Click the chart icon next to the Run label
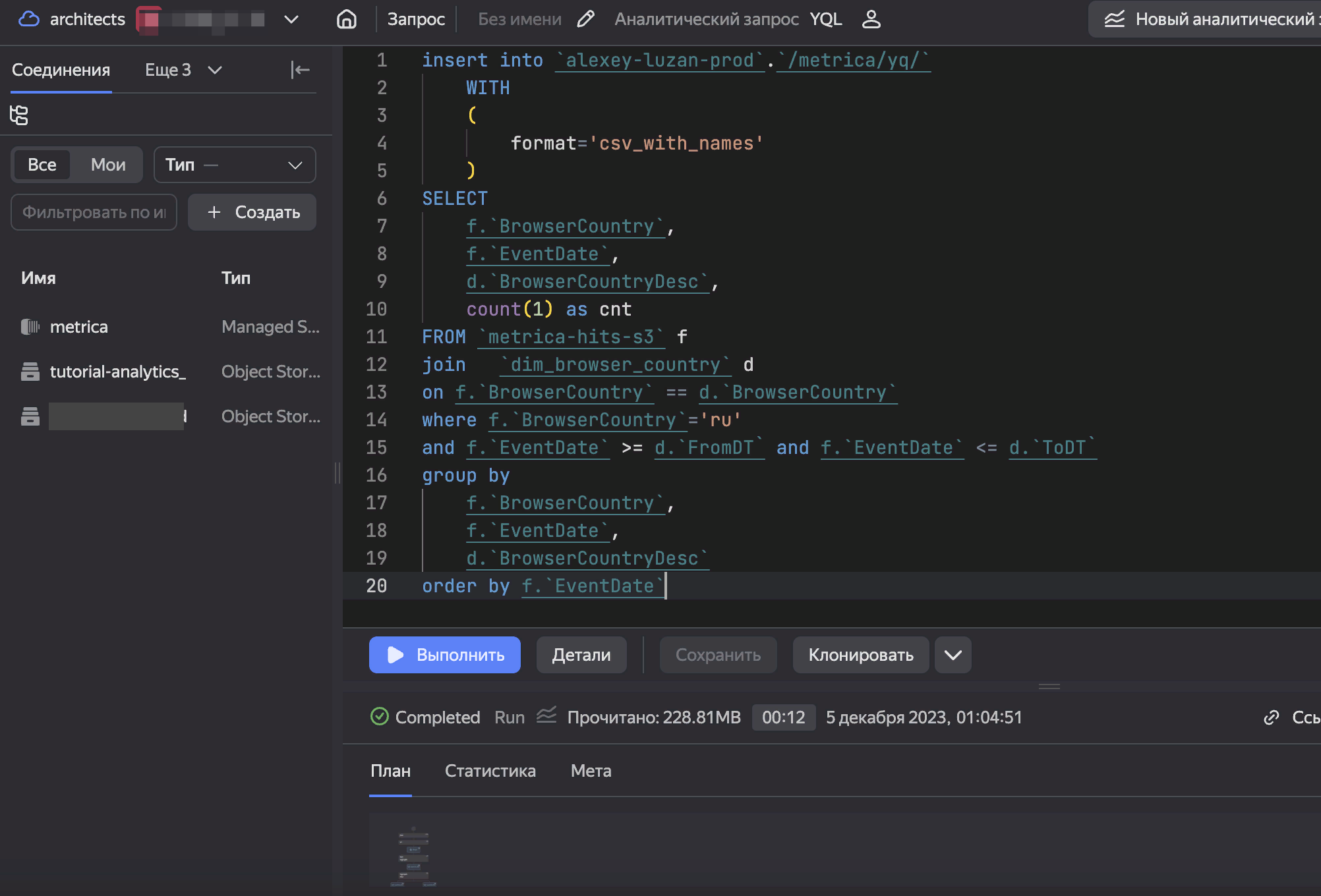Screen dimensions: 1321x896 tap(546, 716)
